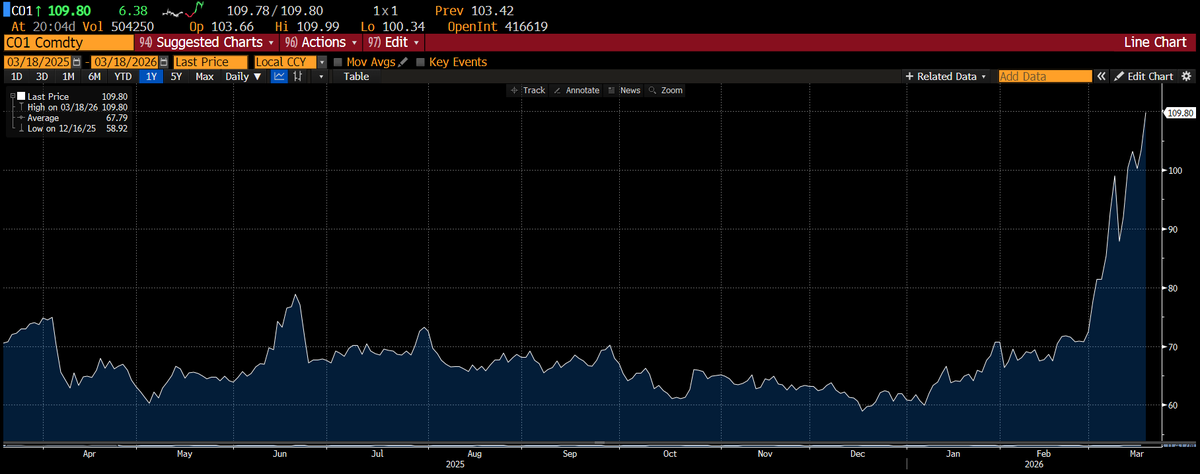Select the 3D time range

(42, 76)
